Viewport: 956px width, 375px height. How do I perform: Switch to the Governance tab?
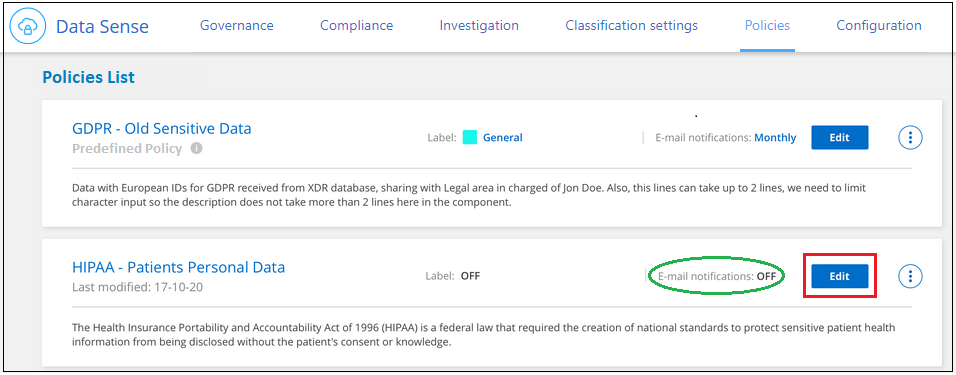coord(237,26)
